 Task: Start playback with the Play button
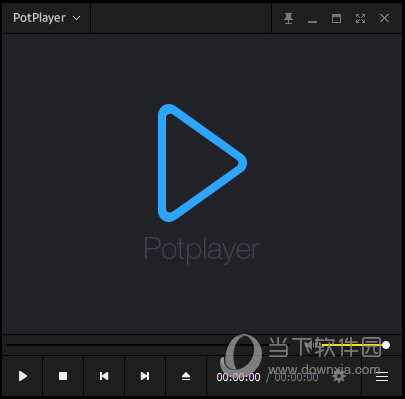click(23, 376)
